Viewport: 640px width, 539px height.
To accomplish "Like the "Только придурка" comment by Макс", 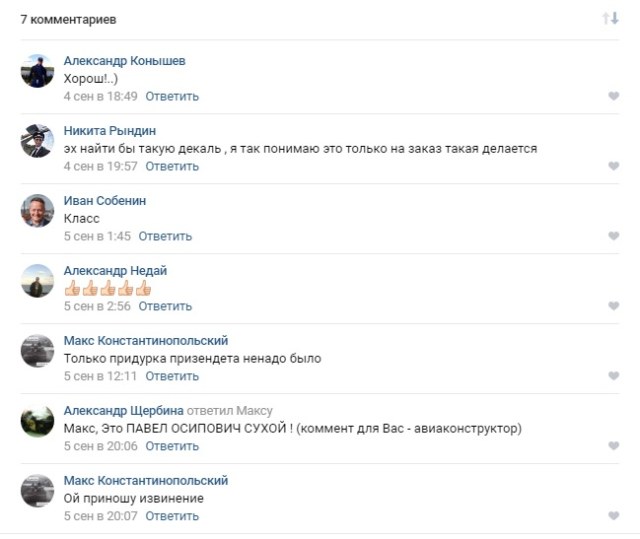I will click(x=613, y=376).
